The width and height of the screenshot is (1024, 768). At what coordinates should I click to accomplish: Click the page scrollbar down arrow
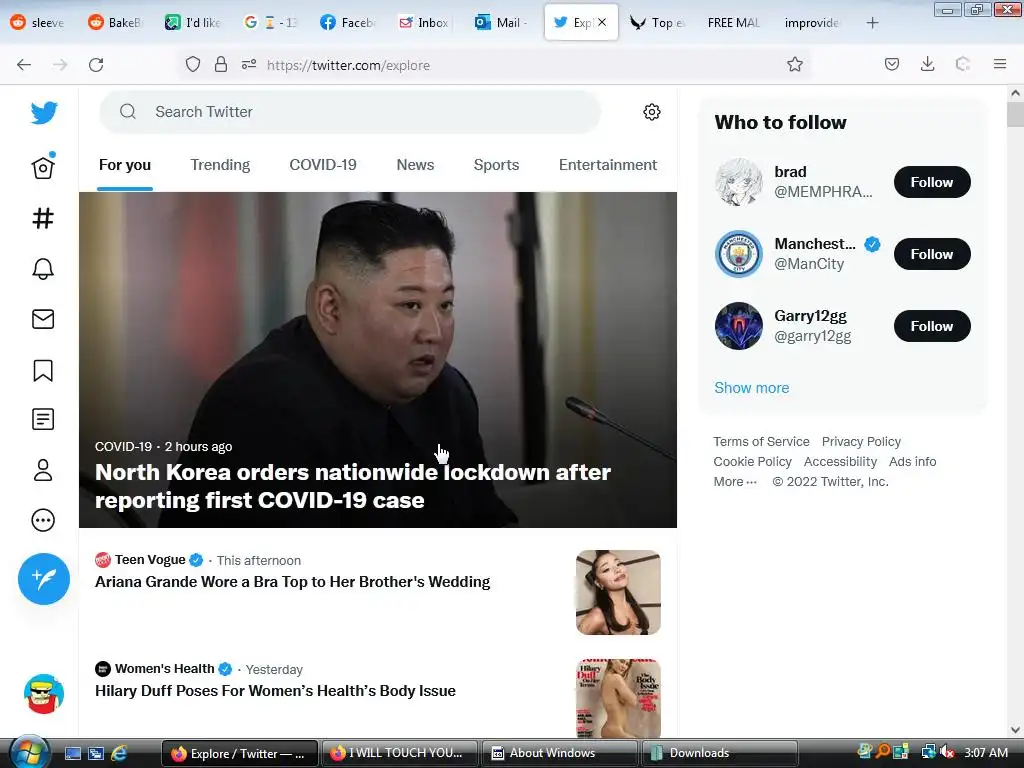coord(1015,730)
